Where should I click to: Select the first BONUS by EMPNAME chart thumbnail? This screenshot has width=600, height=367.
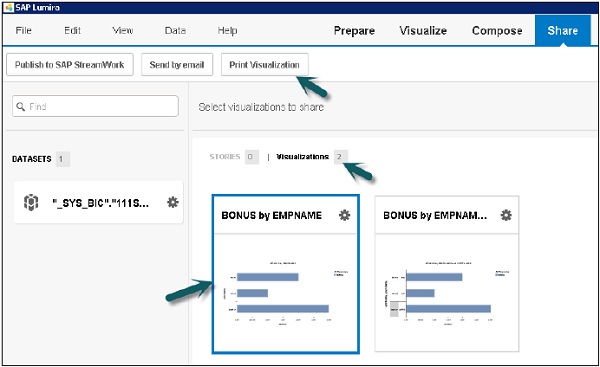pos(285,292)
